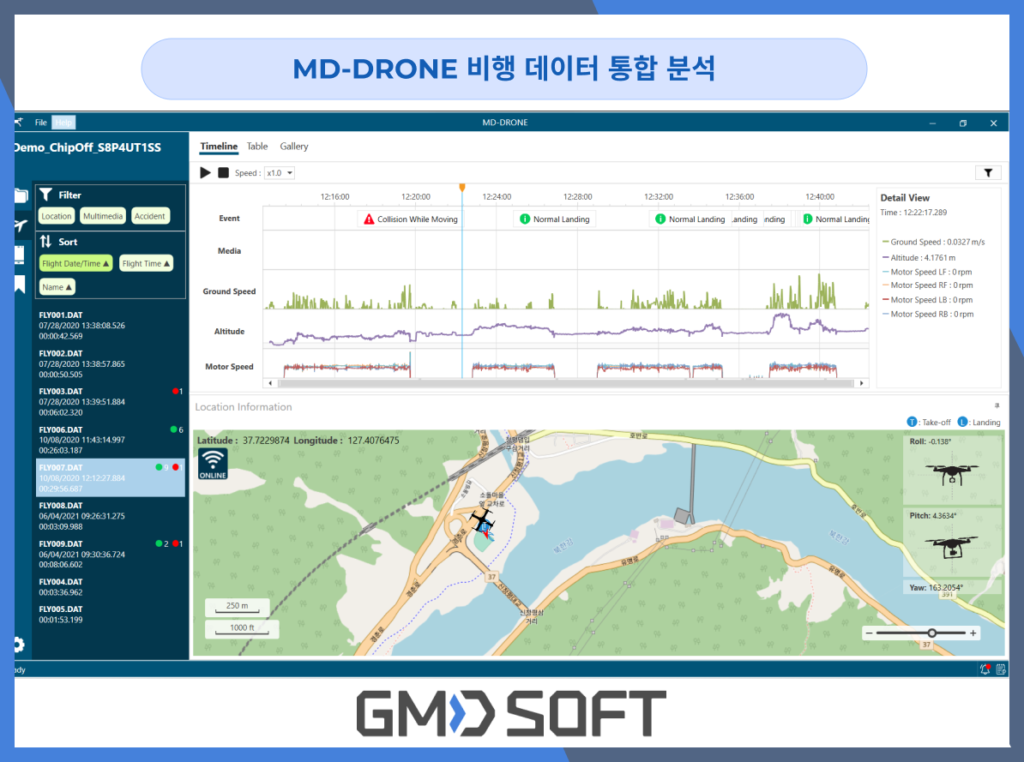Open the Gallery tab

coord(294,146)
